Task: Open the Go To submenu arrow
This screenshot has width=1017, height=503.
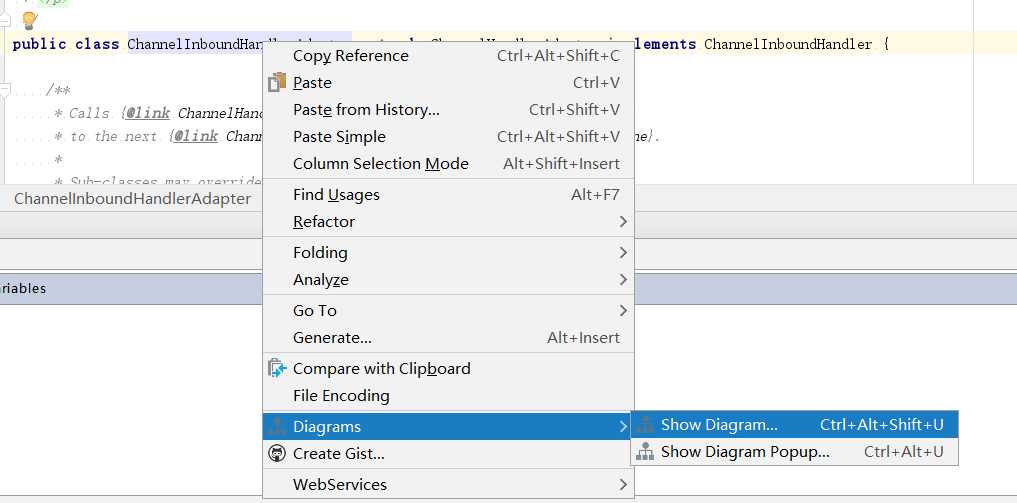Action: coord(623,310)
